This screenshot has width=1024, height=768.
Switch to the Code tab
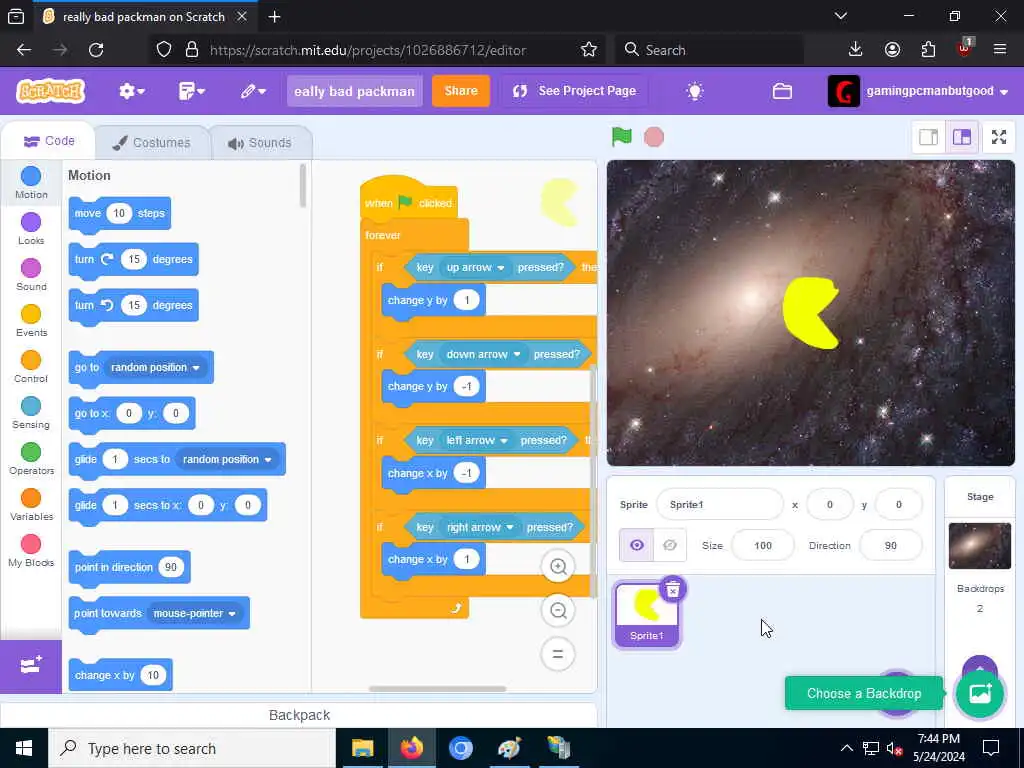[x=49, y=141]
